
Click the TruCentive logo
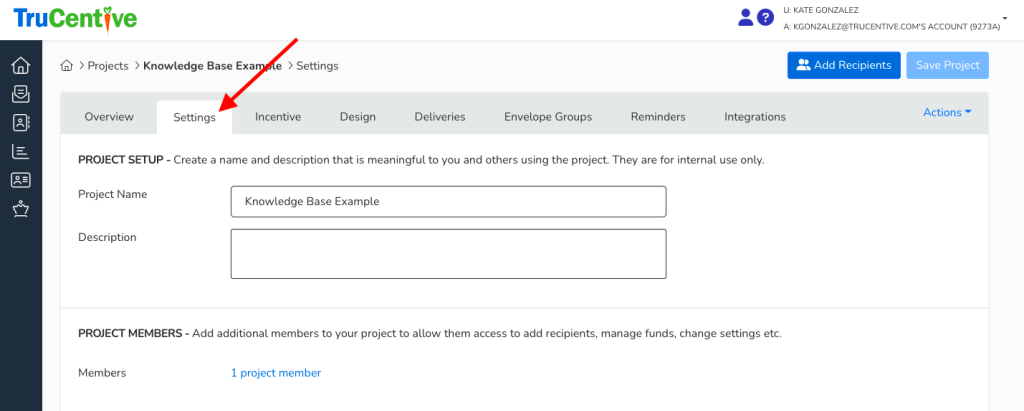pos(75,18)
